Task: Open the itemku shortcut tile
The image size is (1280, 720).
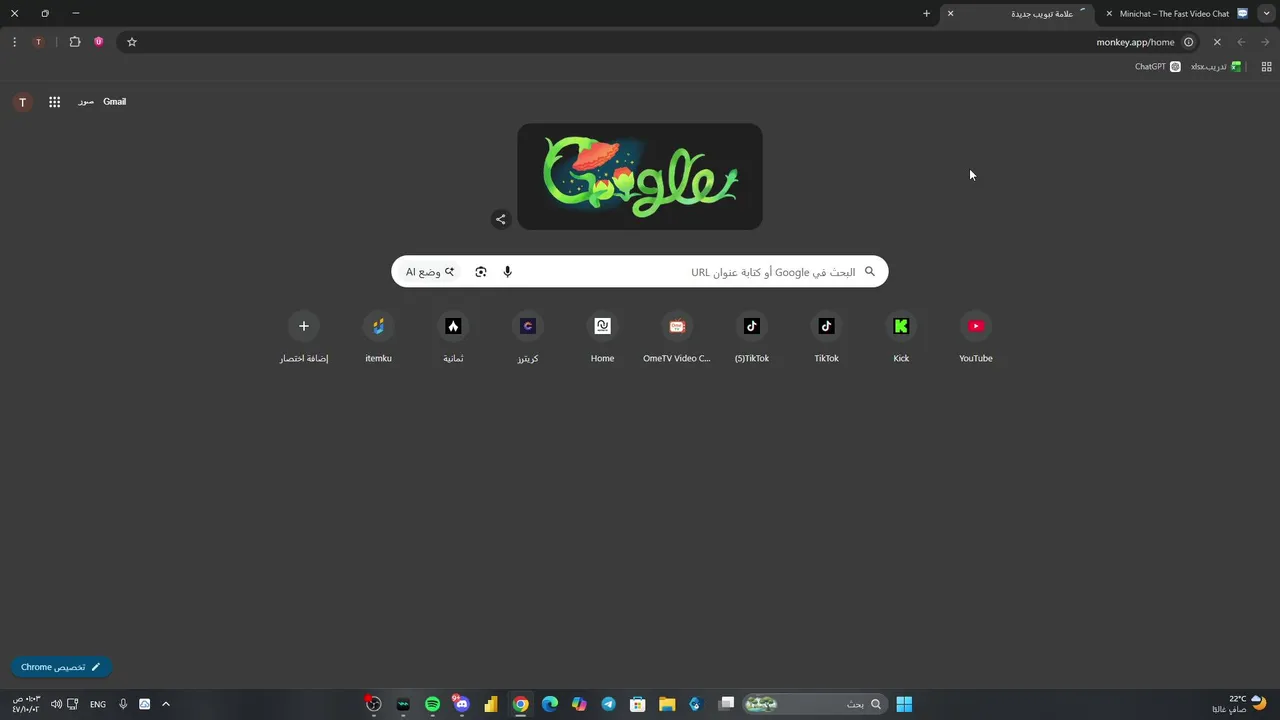Action: click(378, 337)
